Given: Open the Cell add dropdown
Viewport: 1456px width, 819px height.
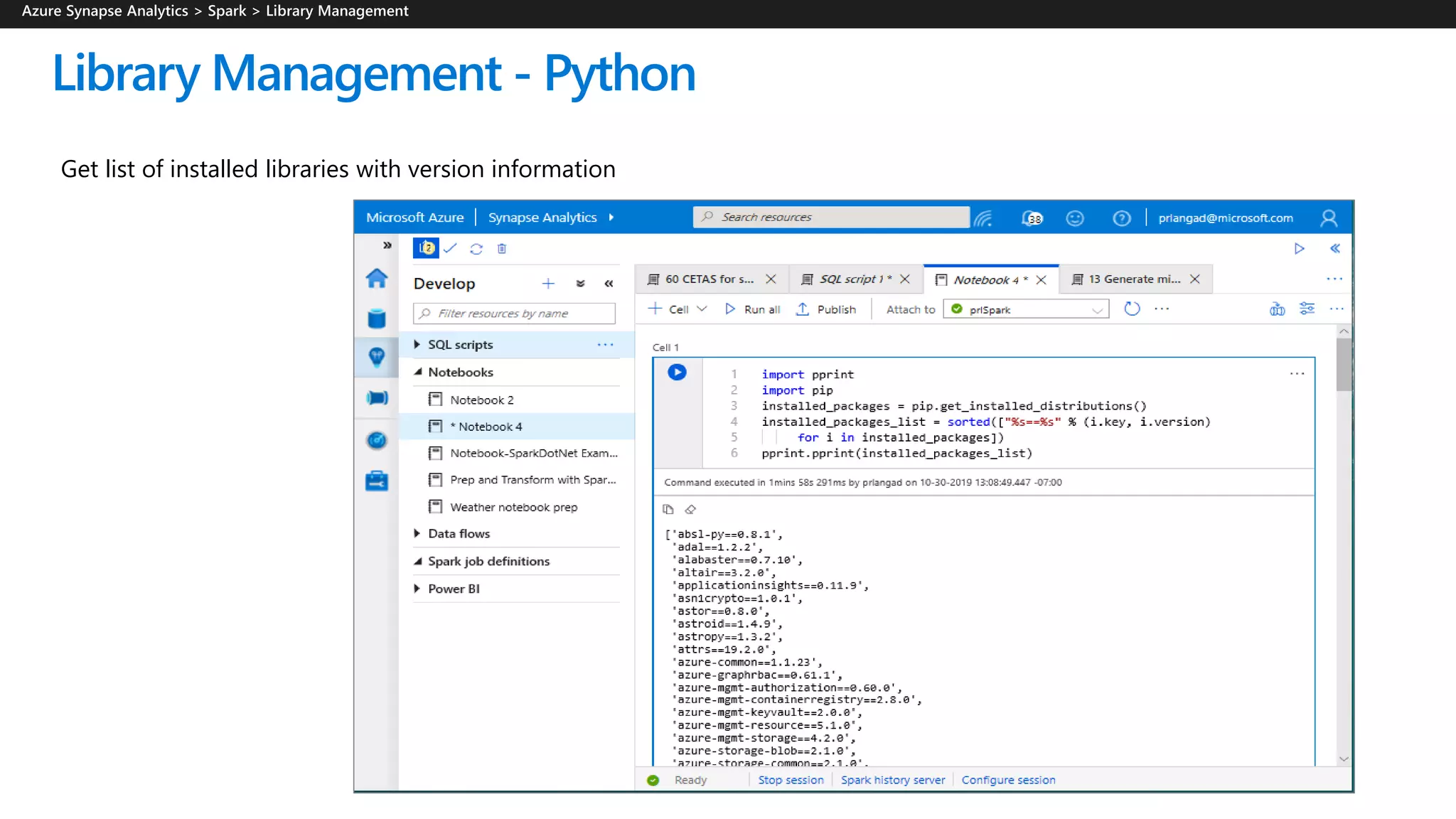Looking at the screenshot, I should [678, 309].
